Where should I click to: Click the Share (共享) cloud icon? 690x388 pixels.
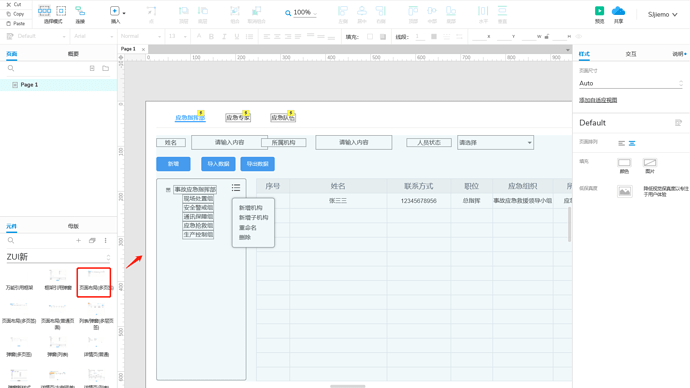tap(618, 11)
